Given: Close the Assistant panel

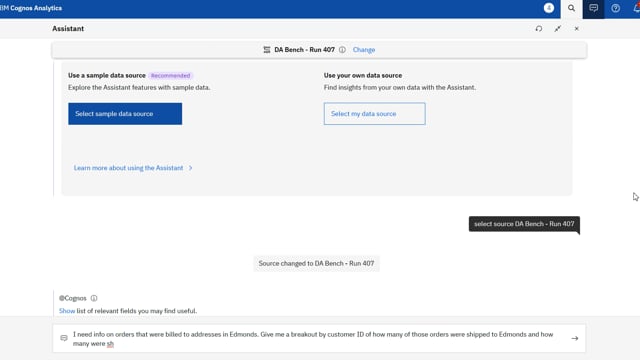Looking at the screenshot, I should coord(576,29).
